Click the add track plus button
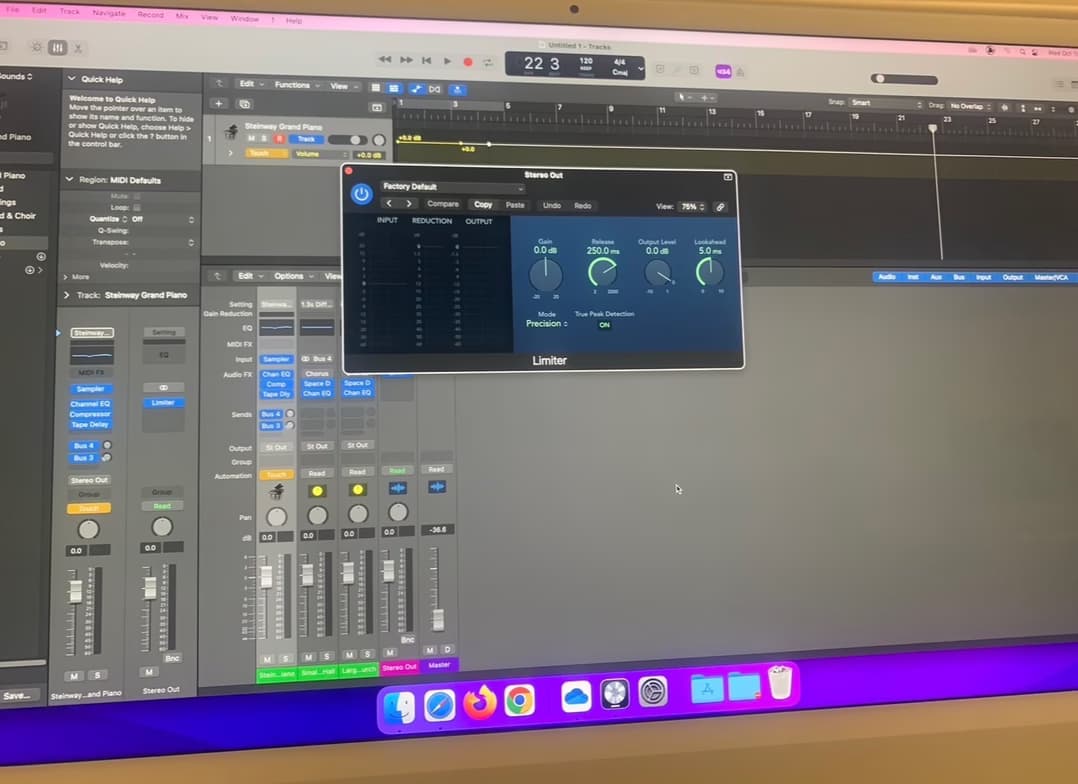 click(x=219, y=104)
